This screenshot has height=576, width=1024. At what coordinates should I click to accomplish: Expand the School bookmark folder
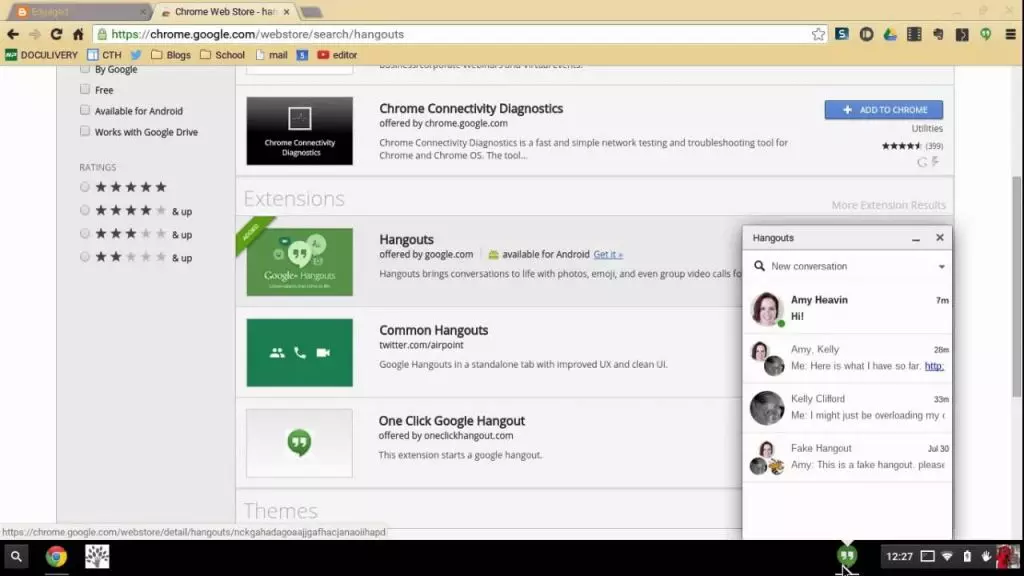tap(223, 55)
